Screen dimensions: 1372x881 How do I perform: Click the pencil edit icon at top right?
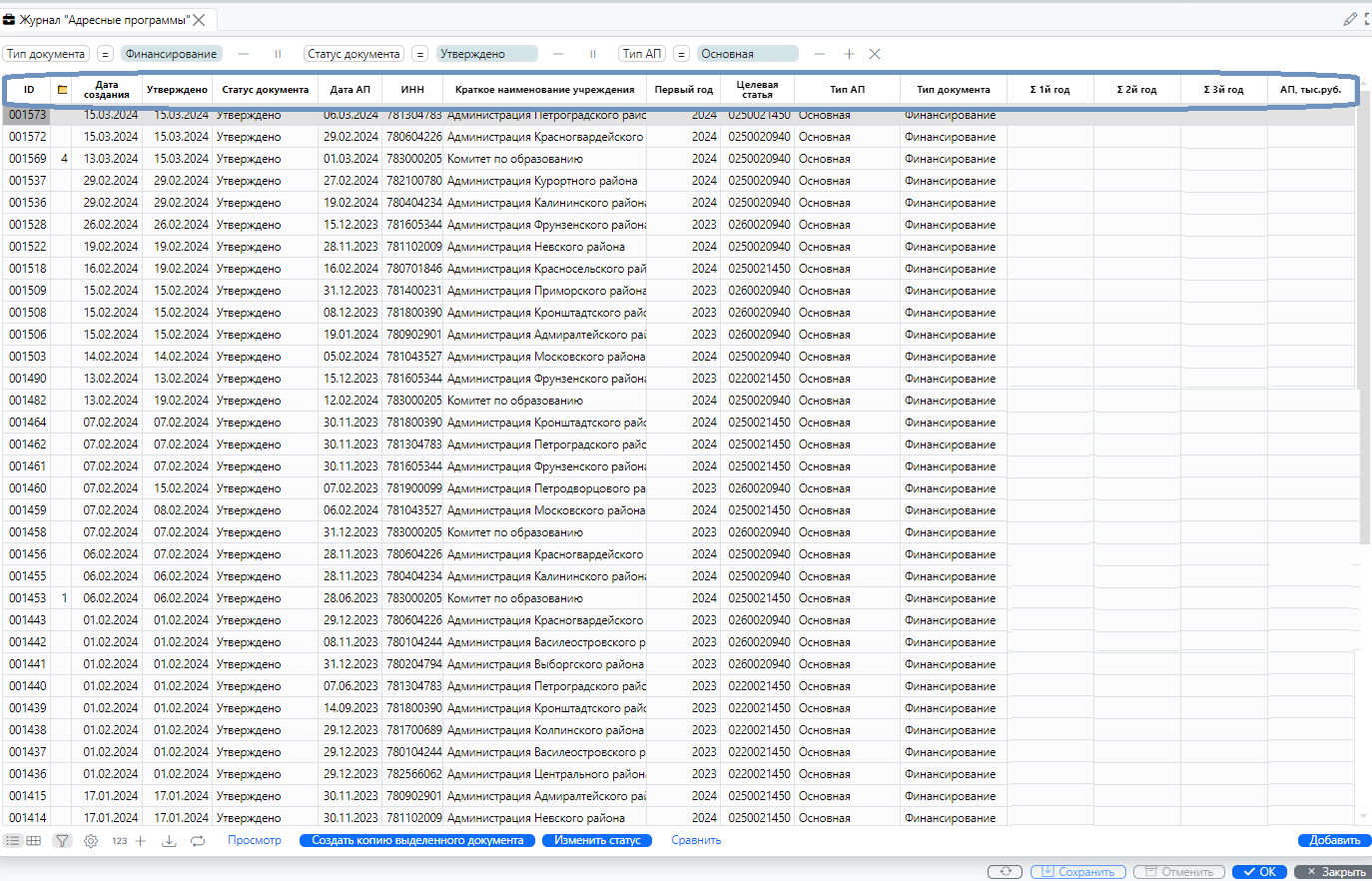click(1350, 19)
